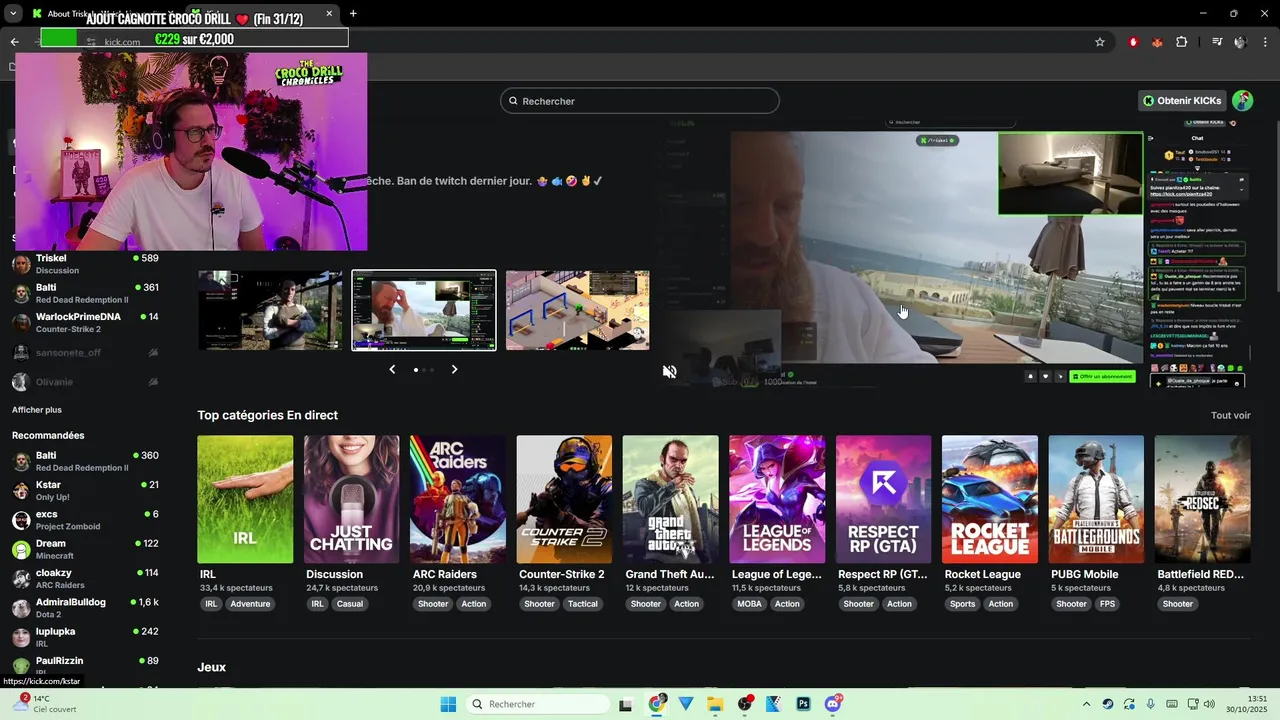Screen dimensions: 1280x720
Task: Open AdmiralBulldog's Dota 2 channel
Action: [85, 608]
